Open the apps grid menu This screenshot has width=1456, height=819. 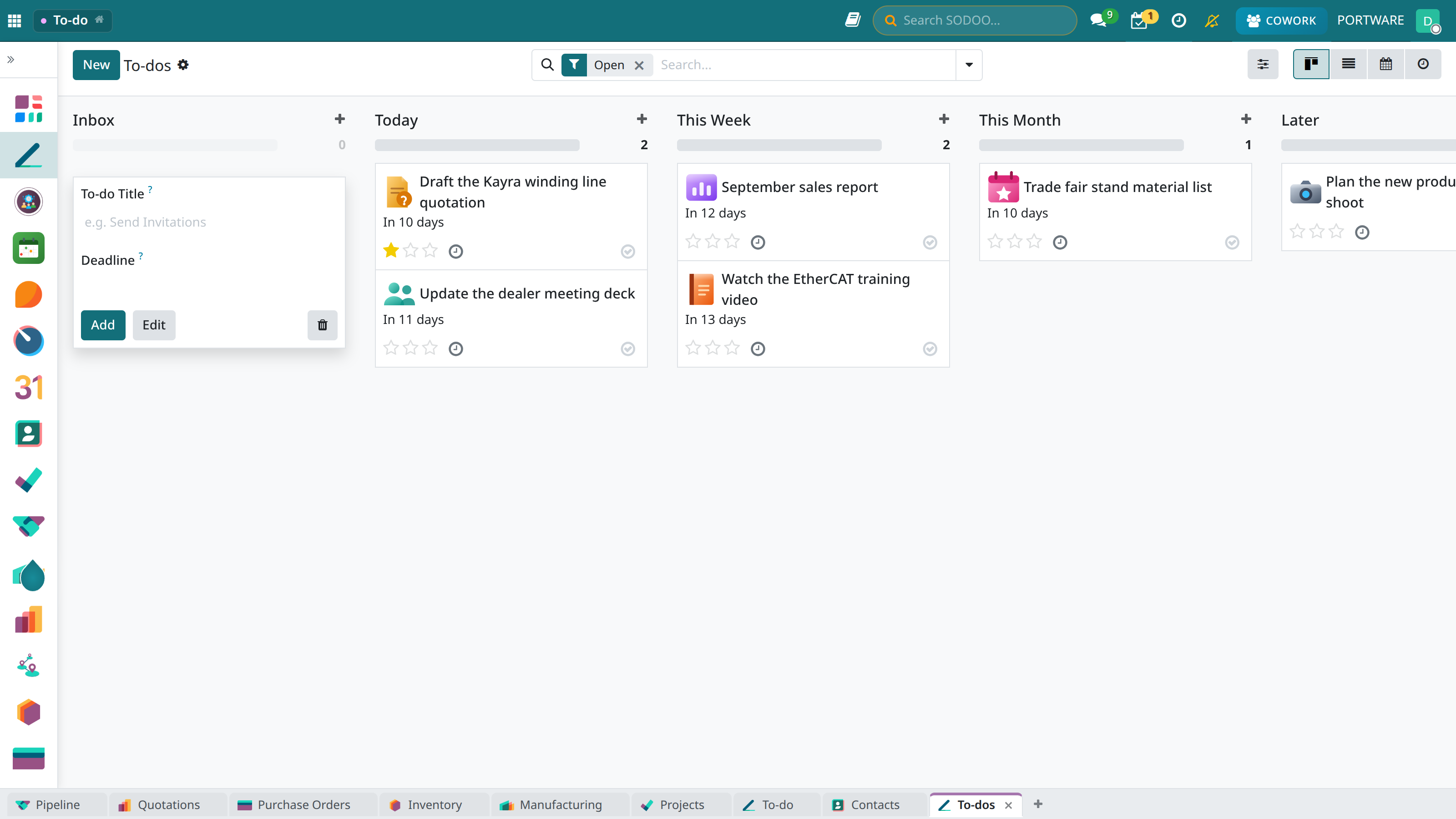[15, 20]
